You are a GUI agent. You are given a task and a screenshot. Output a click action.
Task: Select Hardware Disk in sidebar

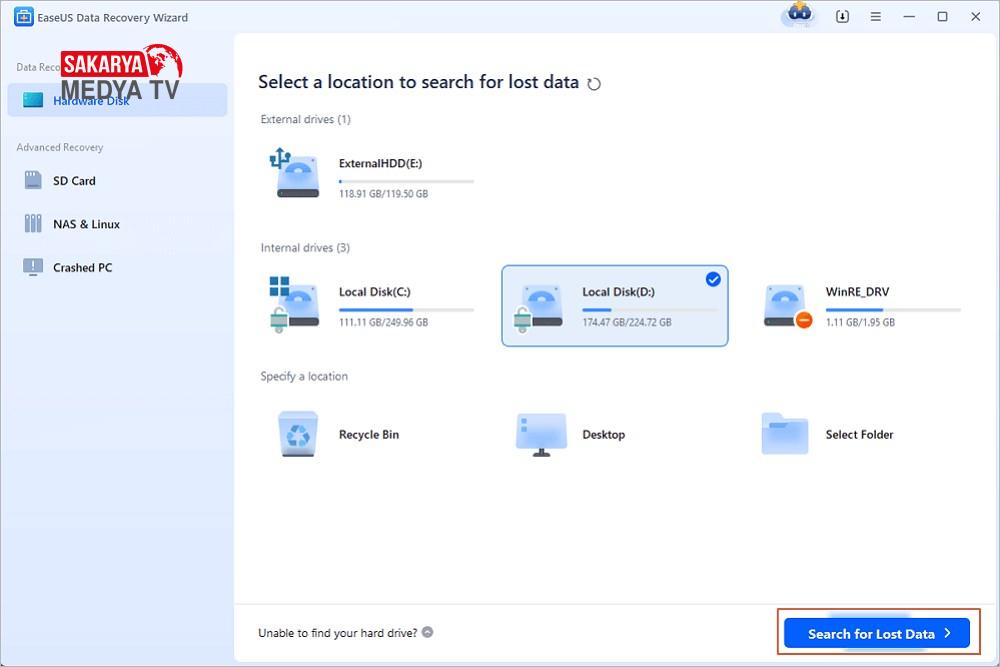pos(90,100)
